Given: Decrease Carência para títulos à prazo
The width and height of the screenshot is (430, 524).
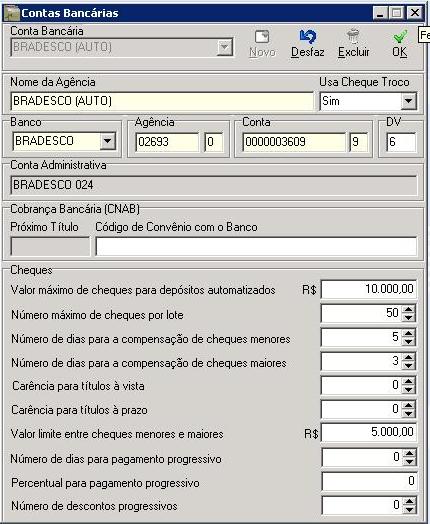Looking at the screenshot, I should point(409,413).
